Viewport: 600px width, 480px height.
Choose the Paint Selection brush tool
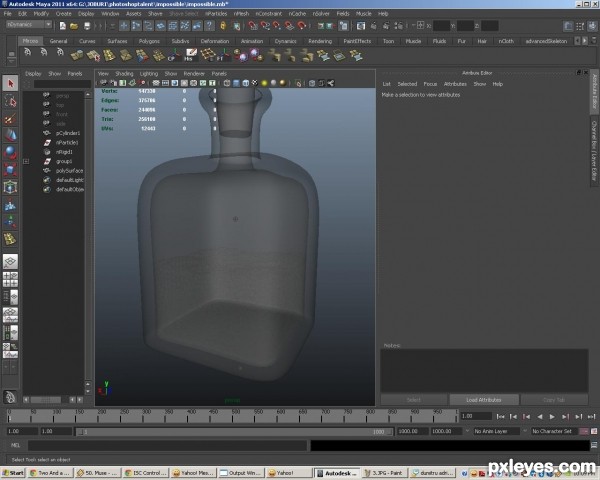(x=10, y=119)
